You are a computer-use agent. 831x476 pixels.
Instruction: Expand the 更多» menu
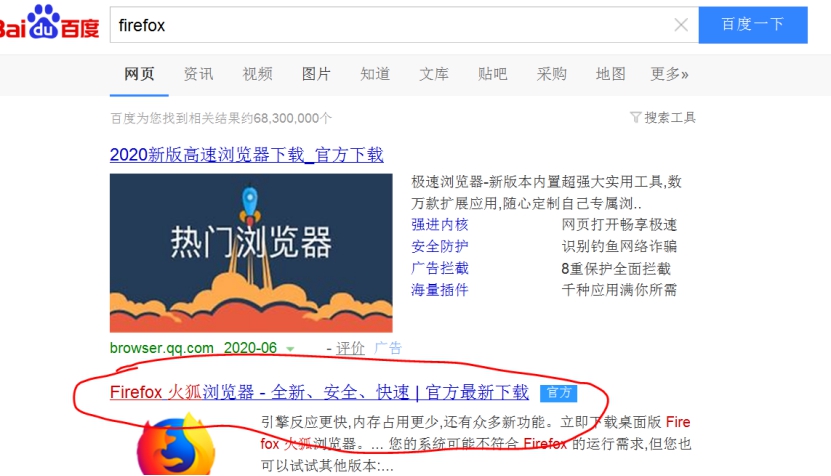[x=669, y=74]
